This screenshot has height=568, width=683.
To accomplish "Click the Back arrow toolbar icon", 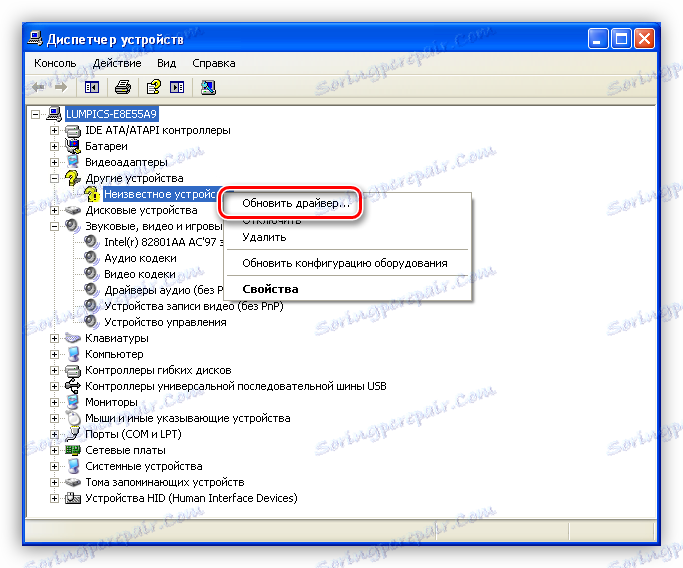I will (38, 88).
